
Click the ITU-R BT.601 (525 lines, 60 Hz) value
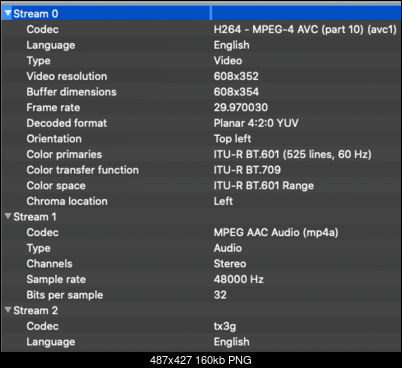click(x=292, y=154)
